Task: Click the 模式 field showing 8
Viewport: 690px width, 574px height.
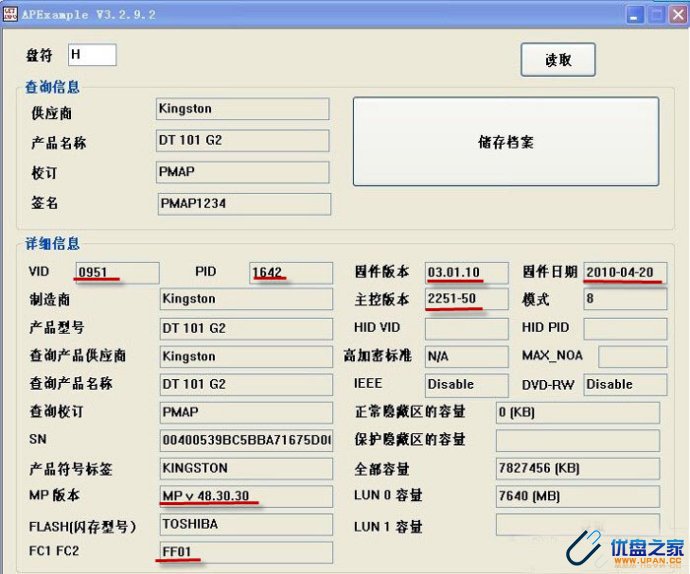Action: 625,299
